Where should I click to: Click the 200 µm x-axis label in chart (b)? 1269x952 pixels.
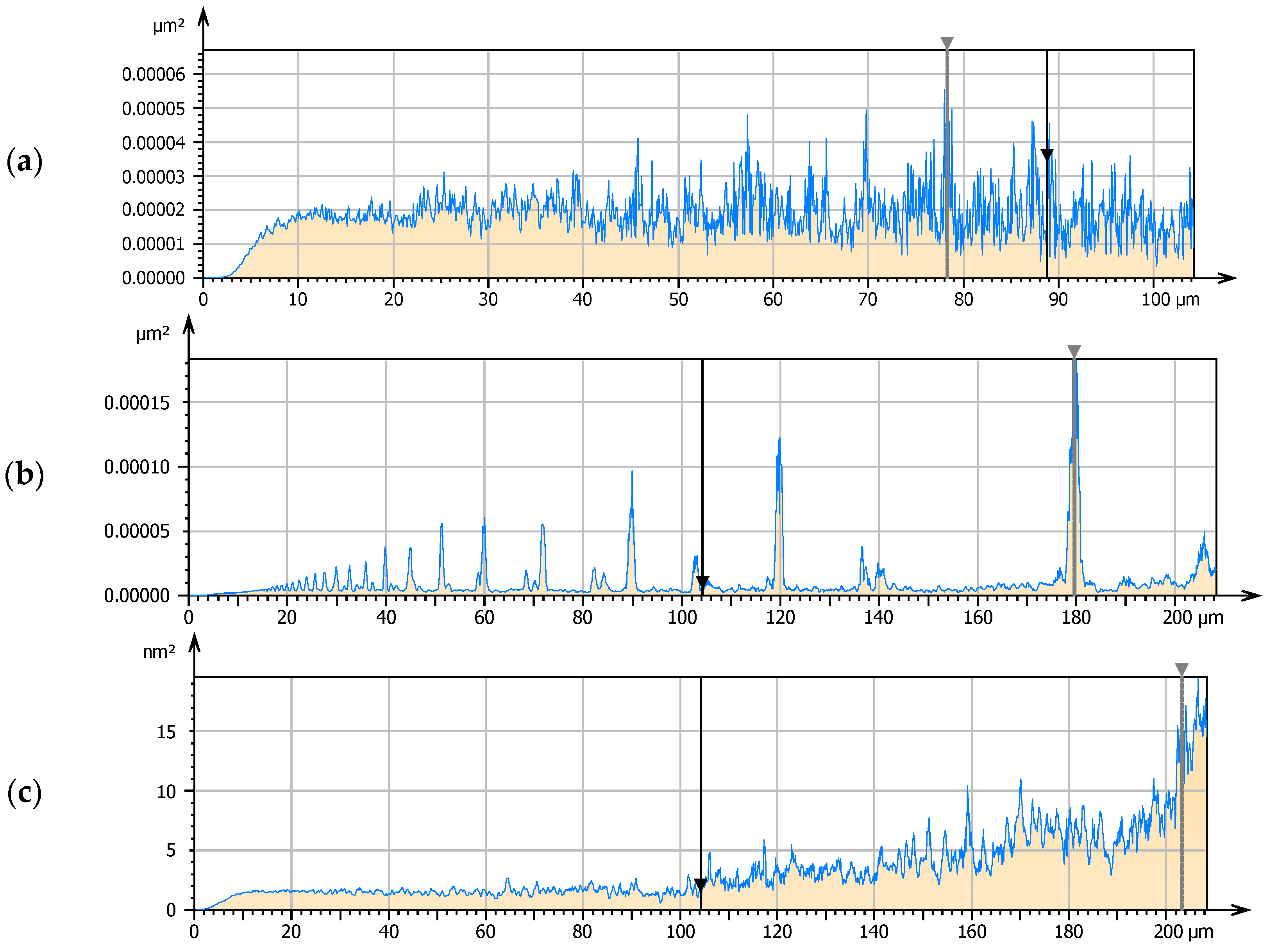tap(1193, 618)
